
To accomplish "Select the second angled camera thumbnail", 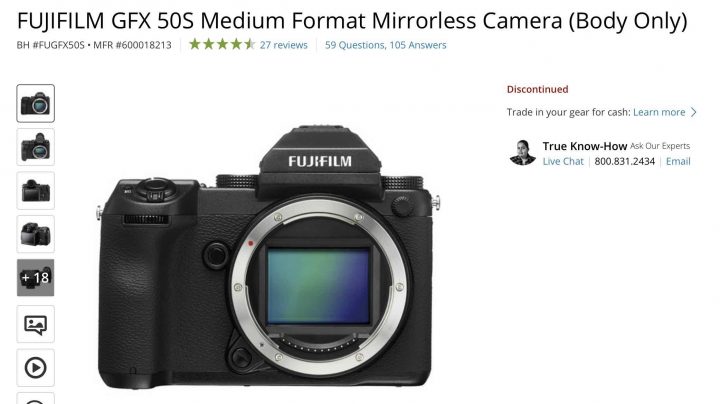I will tap(35, 147).
